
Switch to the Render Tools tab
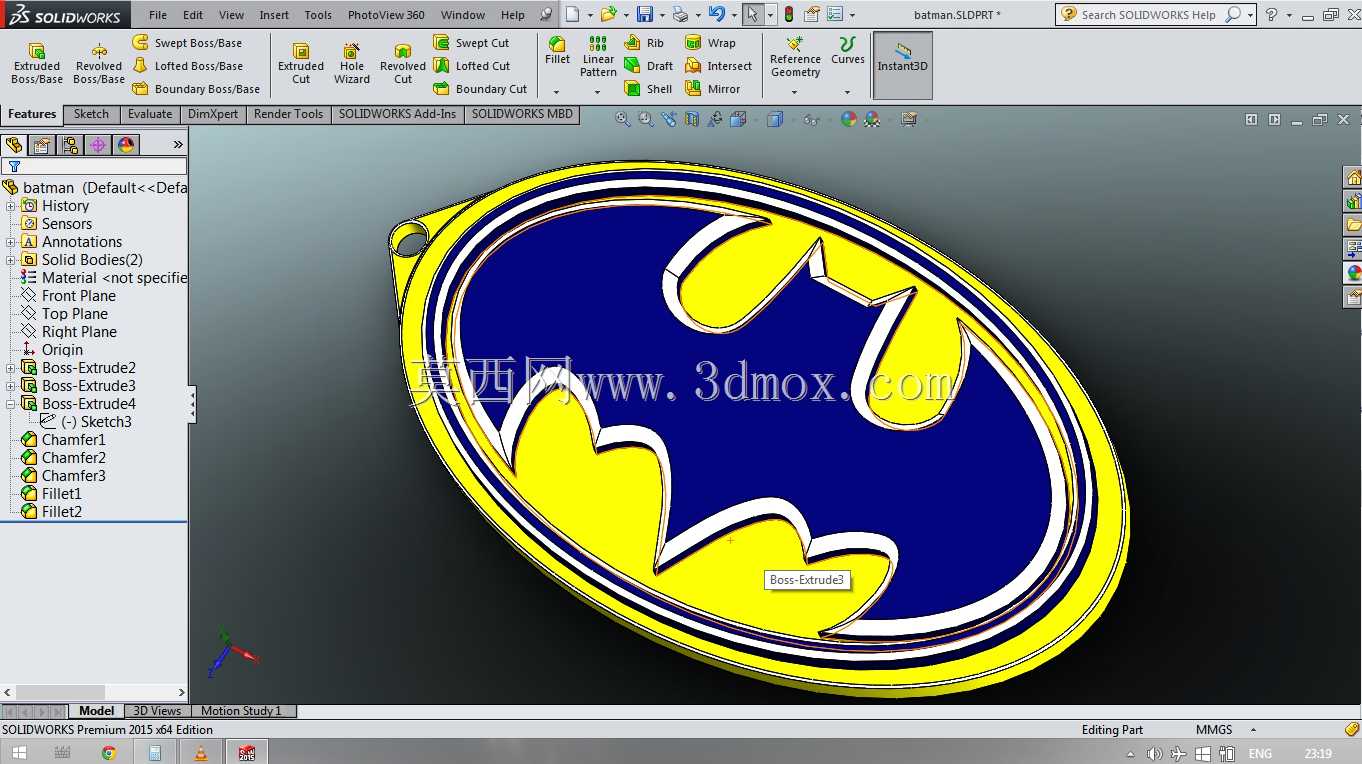click(x=288, y=114)
